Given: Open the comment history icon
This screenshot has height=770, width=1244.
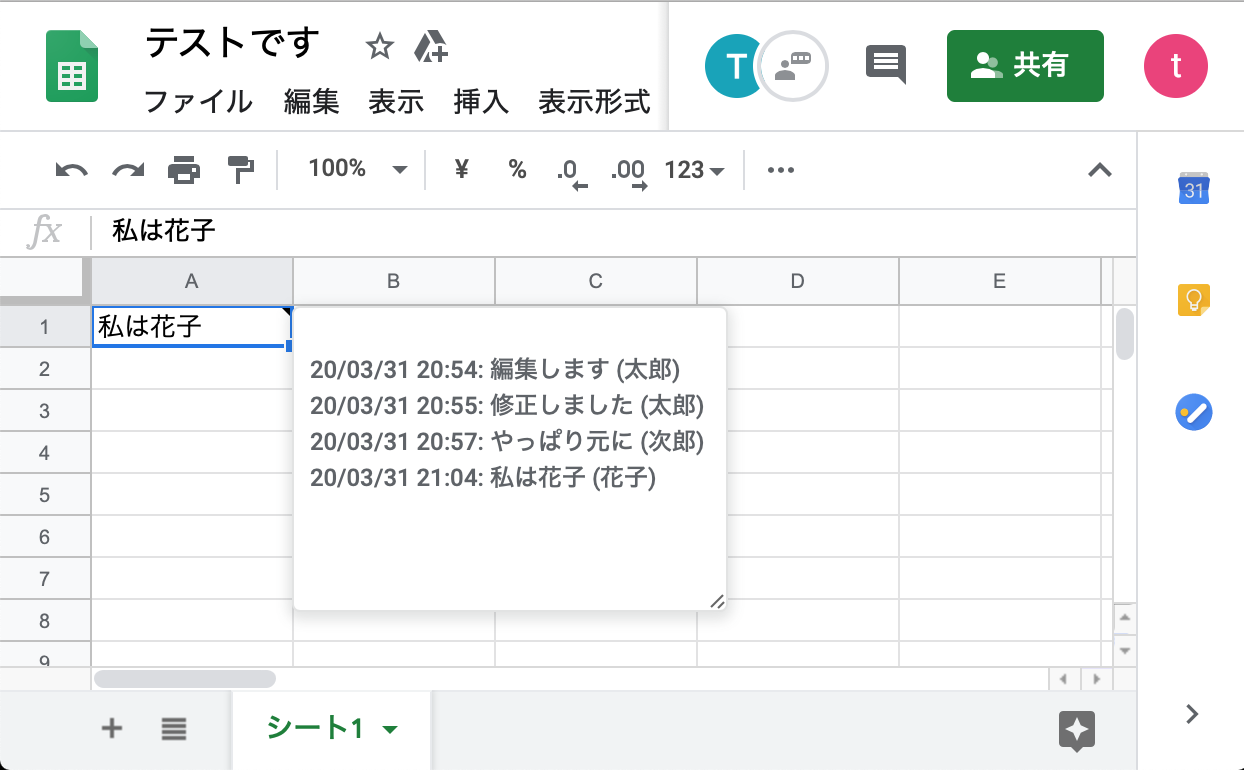Looking at the screenshot, I should 884,64.
